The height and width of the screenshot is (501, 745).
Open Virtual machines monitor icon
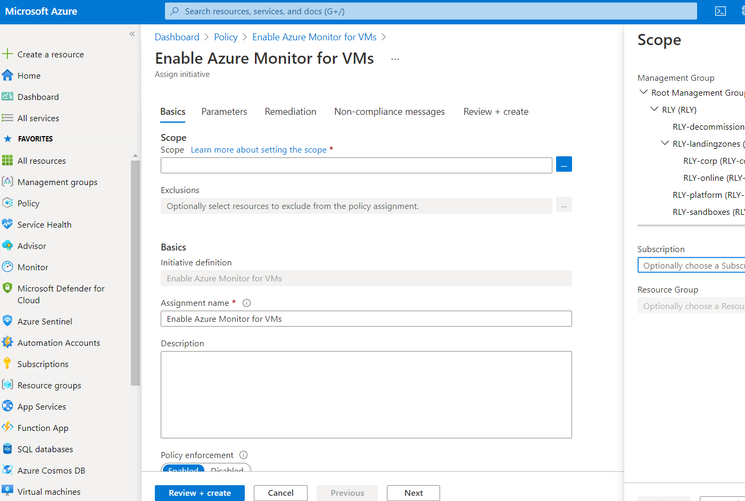[x=7, y=491]
